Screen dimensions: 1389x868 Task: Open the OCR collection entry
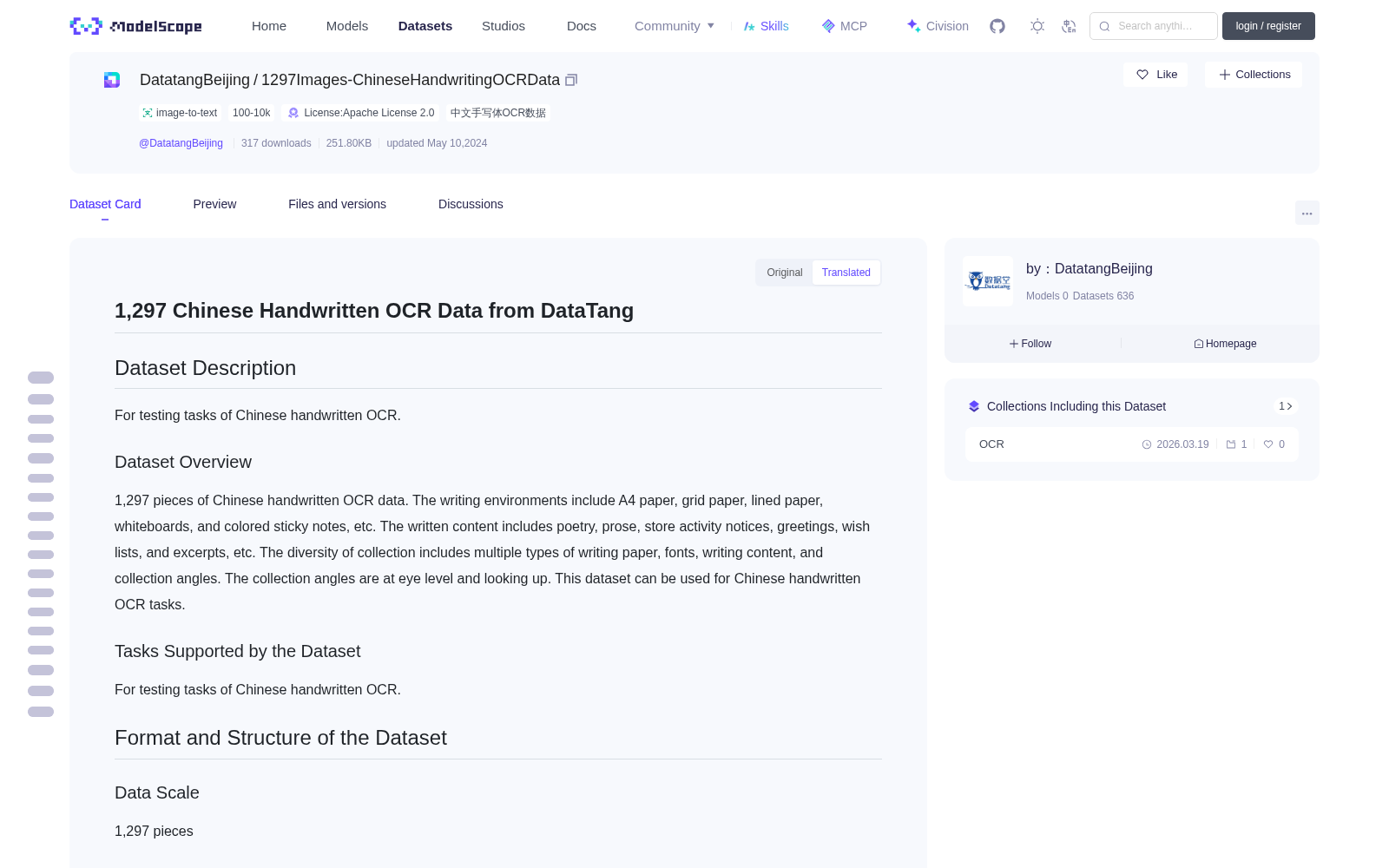tap(1132, 444)
